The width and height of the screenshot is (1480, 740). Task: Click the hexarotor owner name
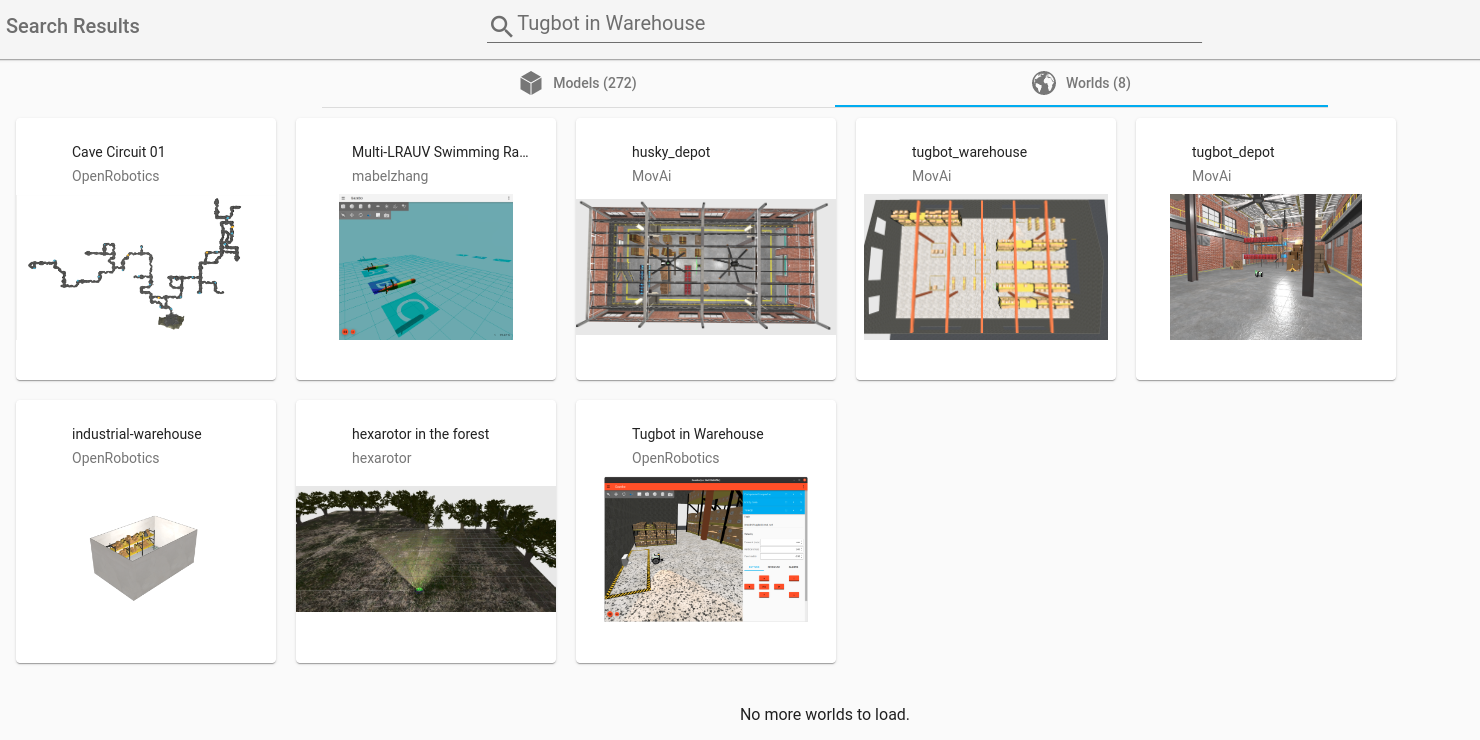coord(381,458)
